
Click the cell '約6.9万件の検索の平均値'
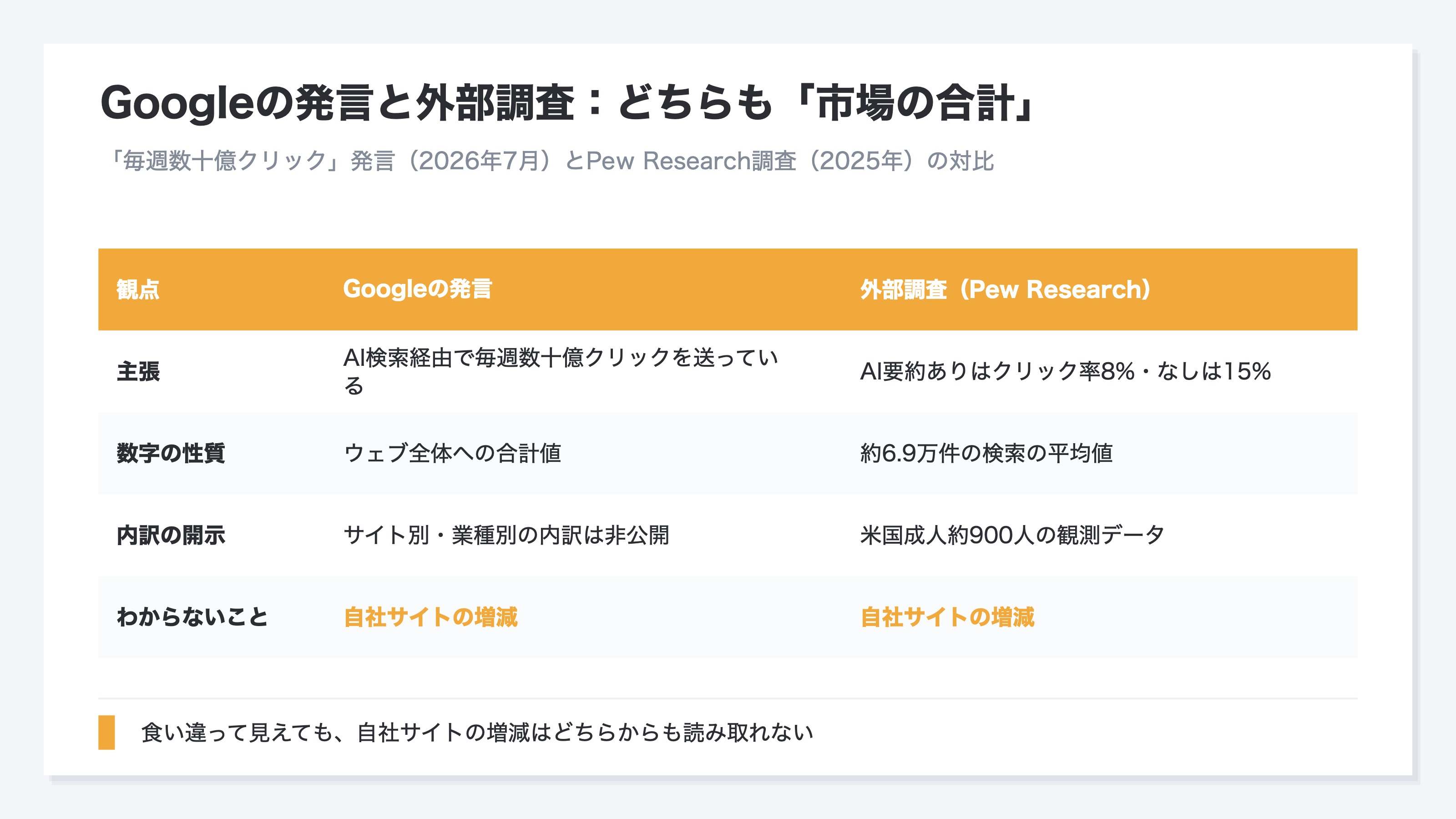tap(986, 453)
